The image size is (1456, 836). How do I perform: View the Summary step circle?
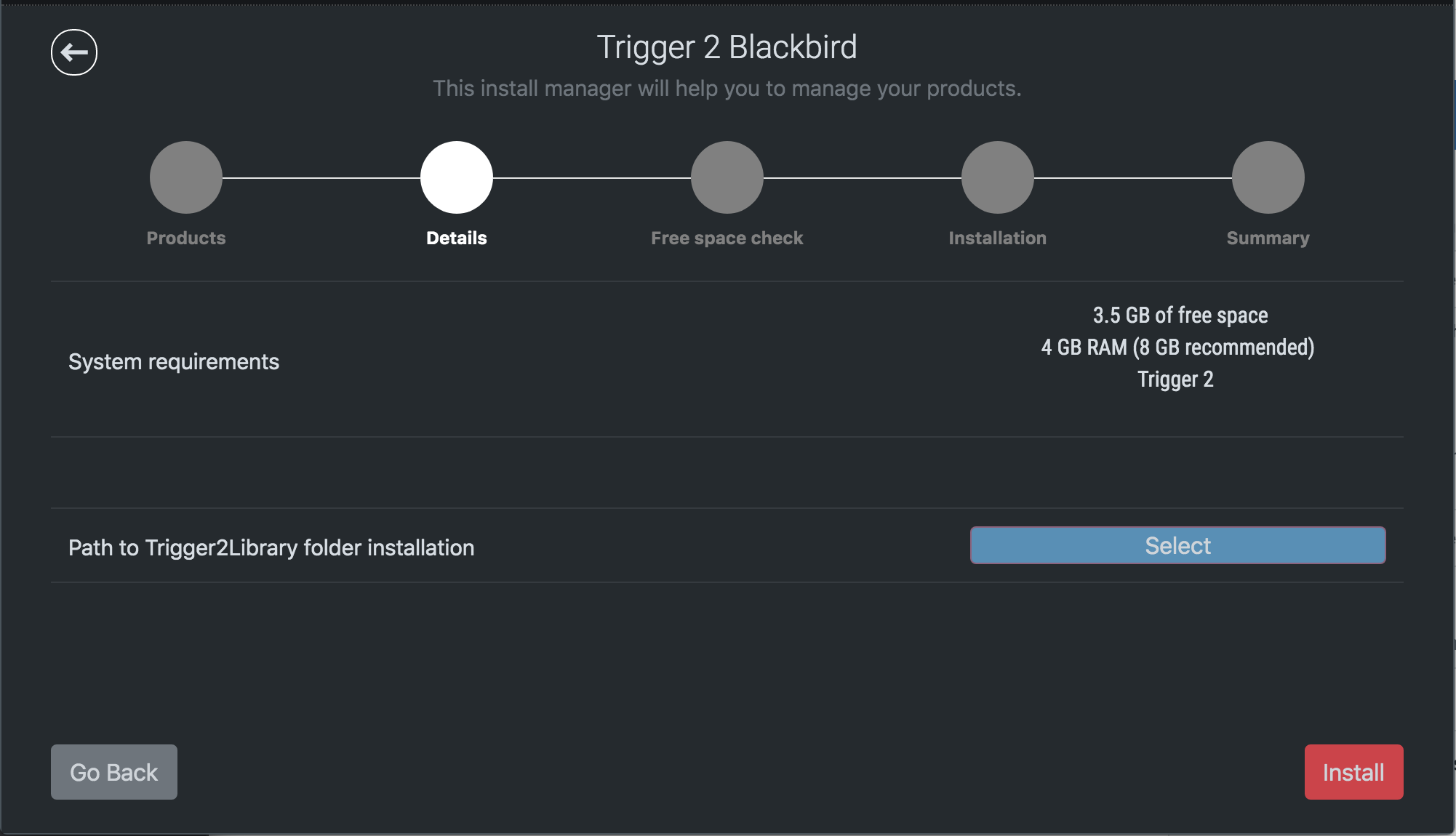[x=1268, y=177]
